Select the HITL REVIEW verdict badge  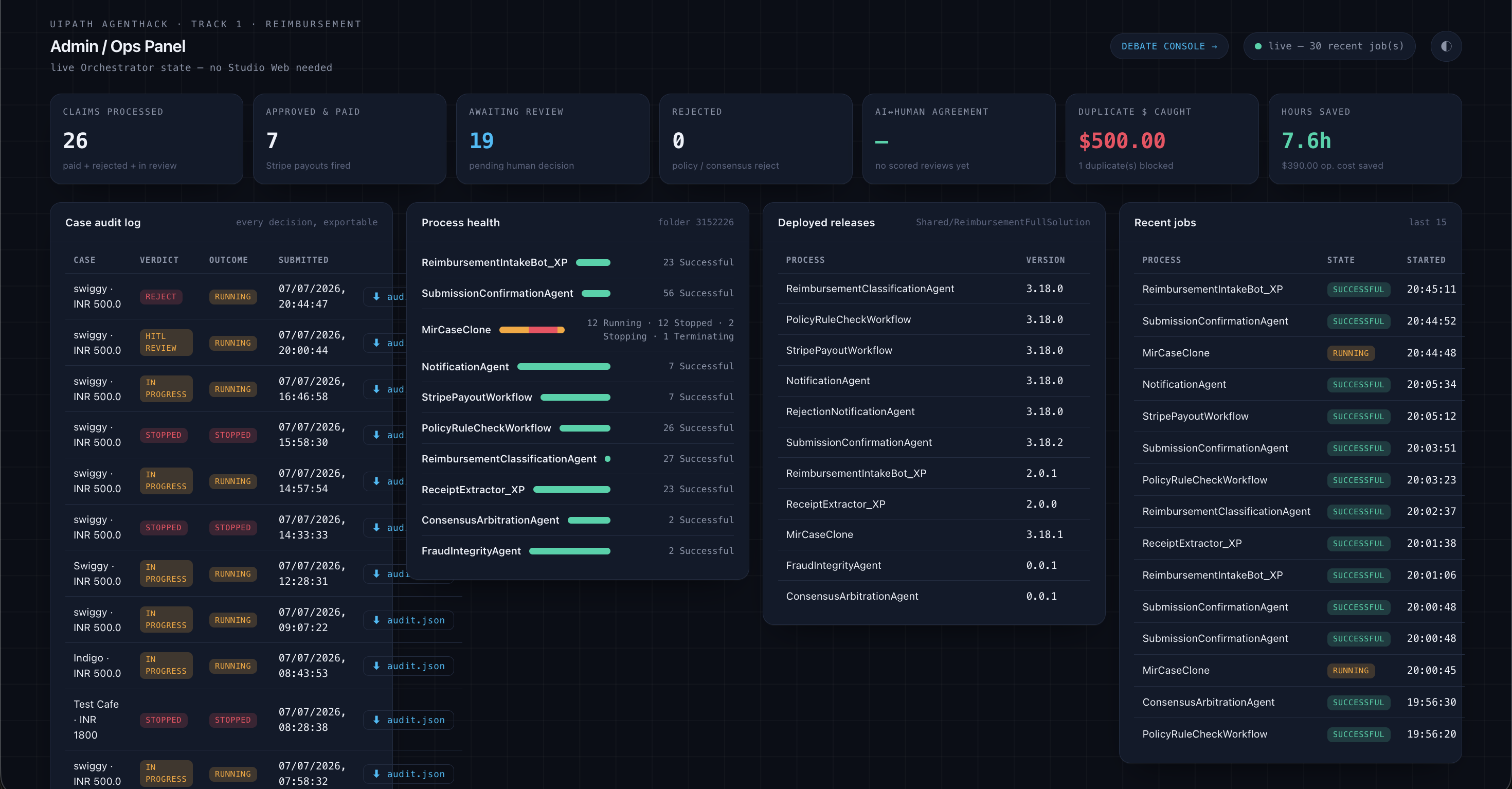click(x=166, y=342)
